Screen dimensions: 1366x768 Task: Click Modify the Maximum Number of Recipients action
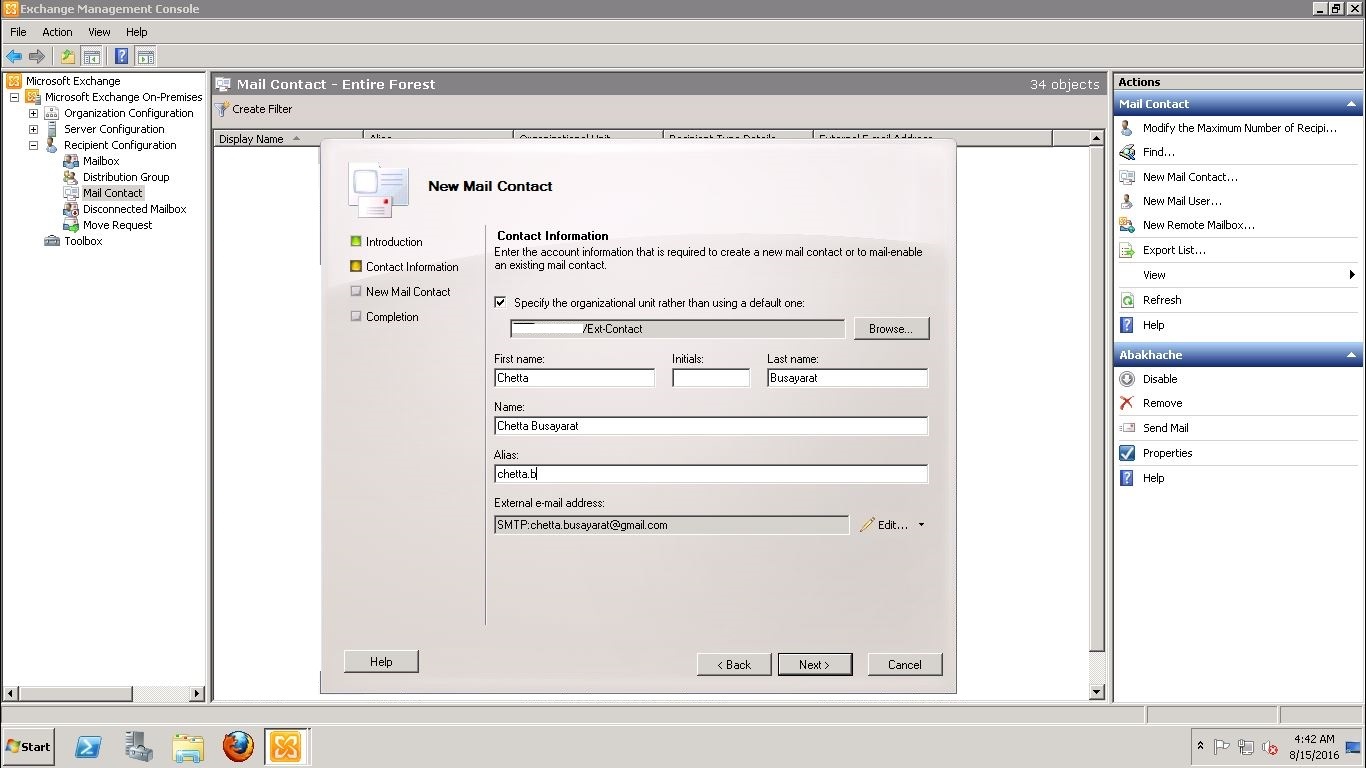pyautogui.click(x=1239, y=128)
